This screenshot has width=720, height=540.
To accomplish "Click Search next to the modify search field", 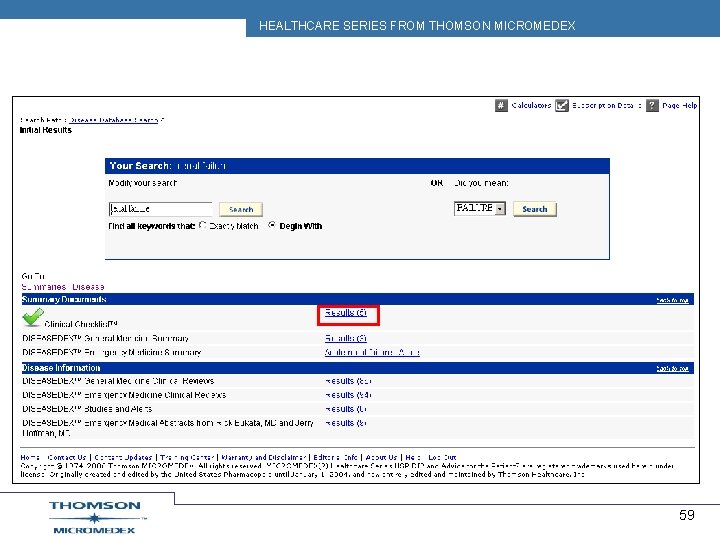I will (x=241, y=209).
